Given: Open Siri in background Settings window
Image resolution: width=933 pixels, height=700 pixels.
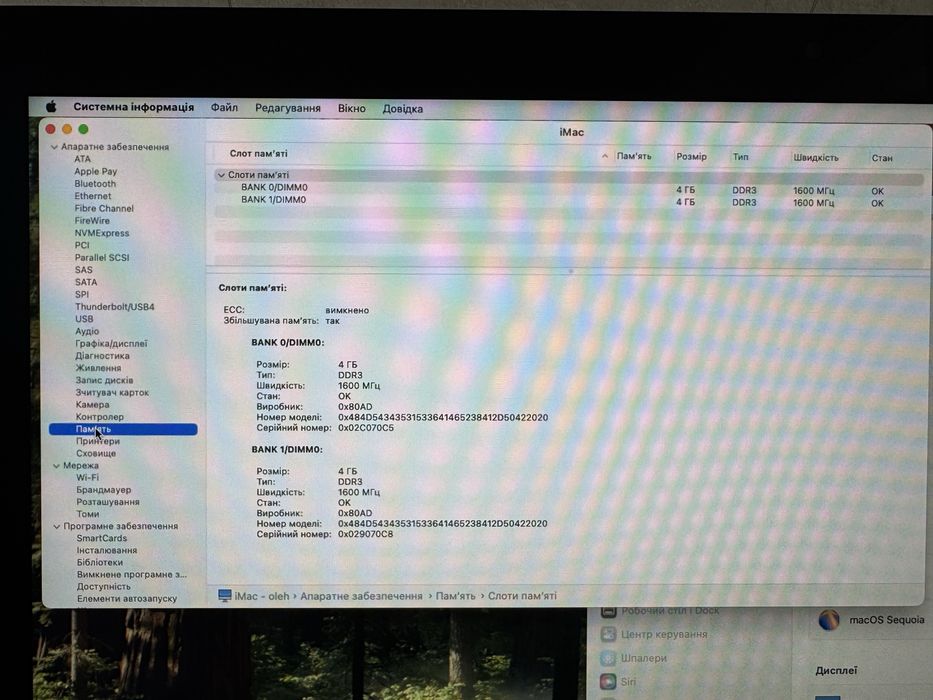Looking at the screenshot, I should coord(628,682).
